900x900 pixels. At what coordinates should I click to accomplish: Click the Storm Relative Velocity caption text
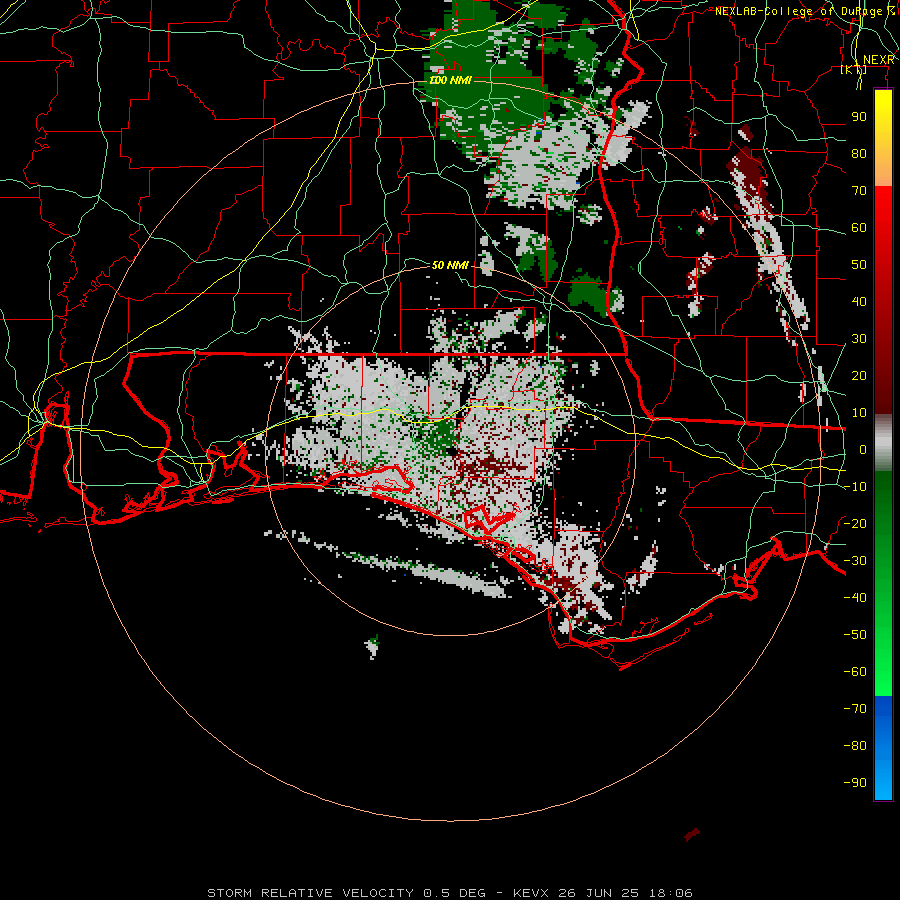click(450, 893)
